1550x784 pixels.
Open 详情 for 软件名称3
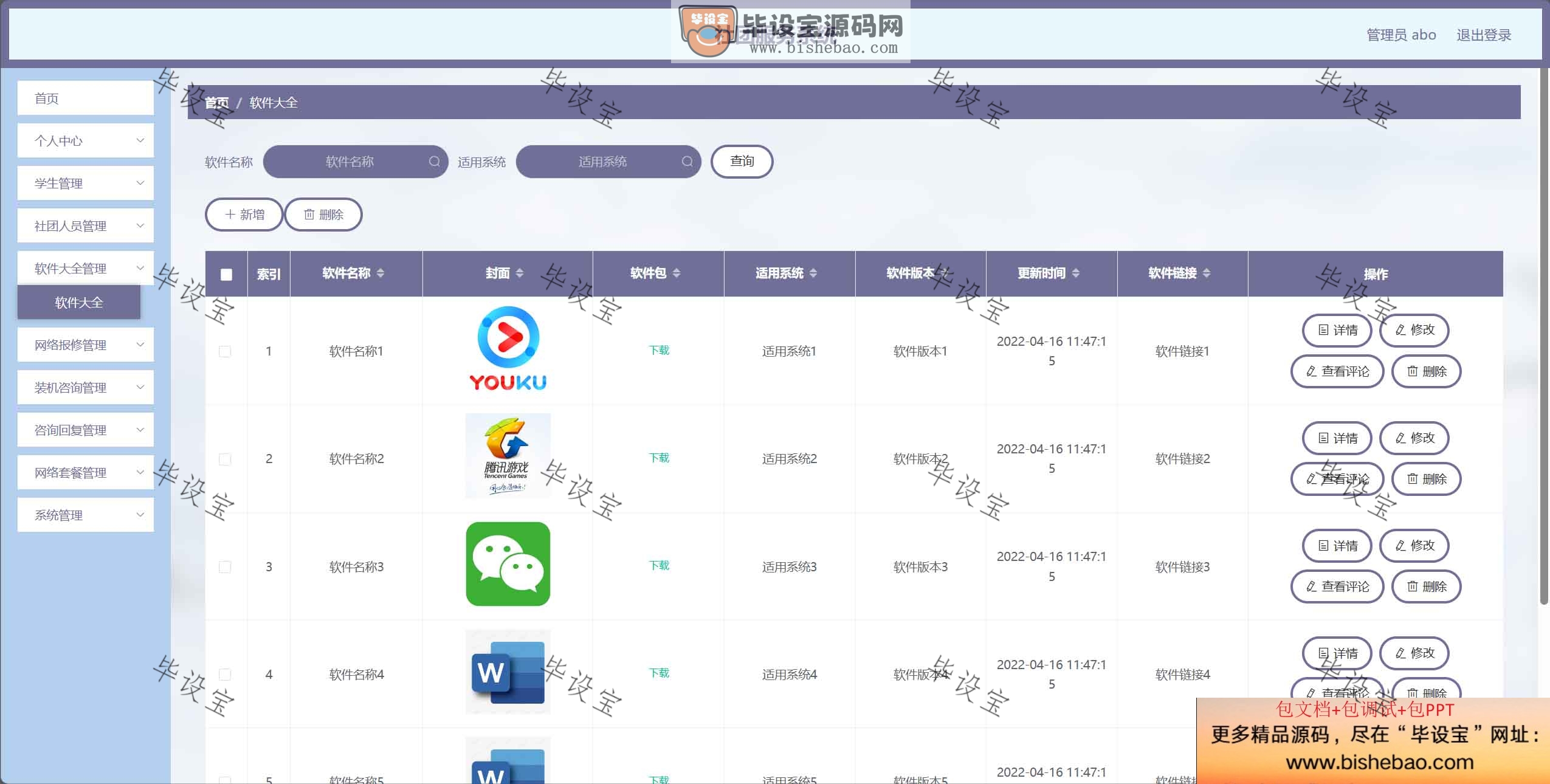(x=1337, y=546)
